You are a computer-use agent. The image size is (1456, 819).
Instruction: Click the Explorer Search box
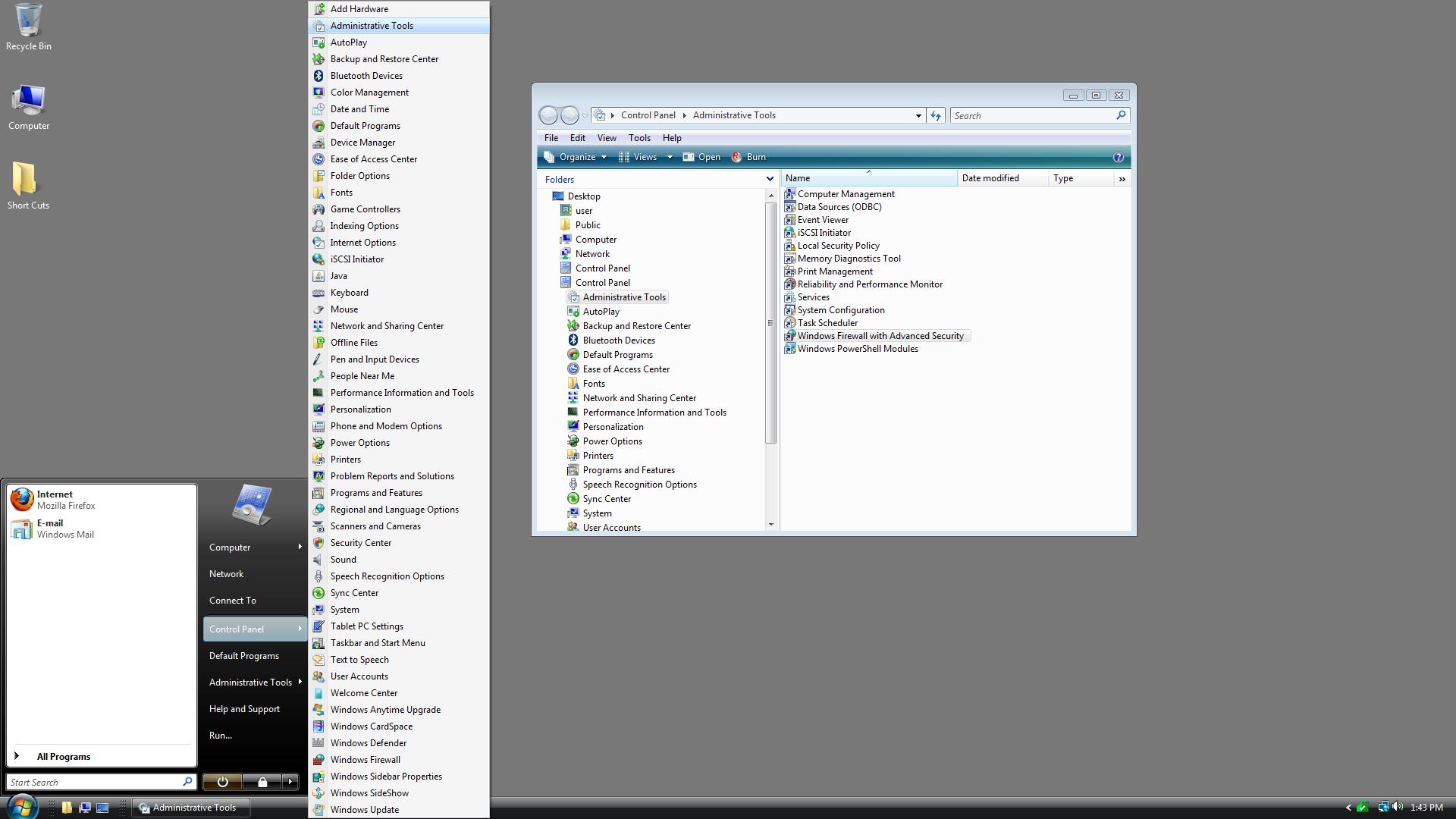1031,115
